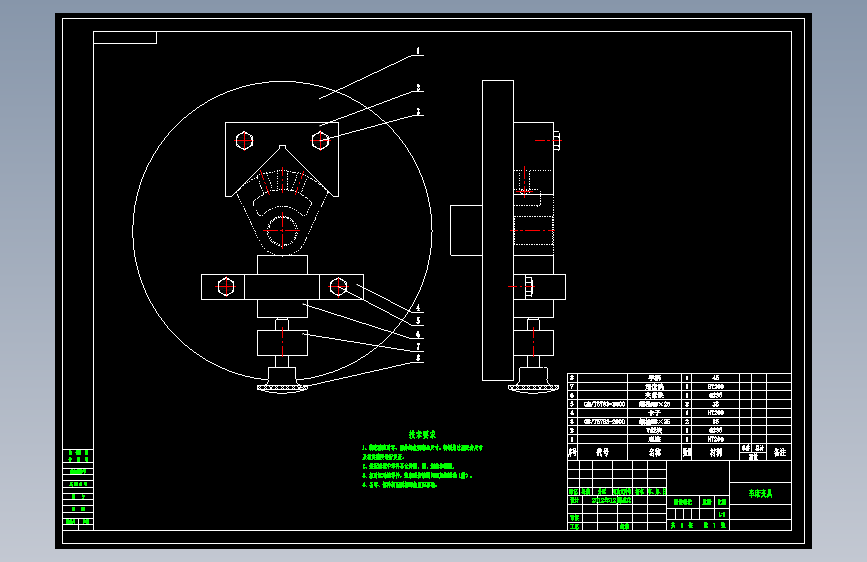The width and height of the screenshot is (867, 562).
Task: Click balloon number 4 near clamp bar leaders
Action: pos(418,308)
